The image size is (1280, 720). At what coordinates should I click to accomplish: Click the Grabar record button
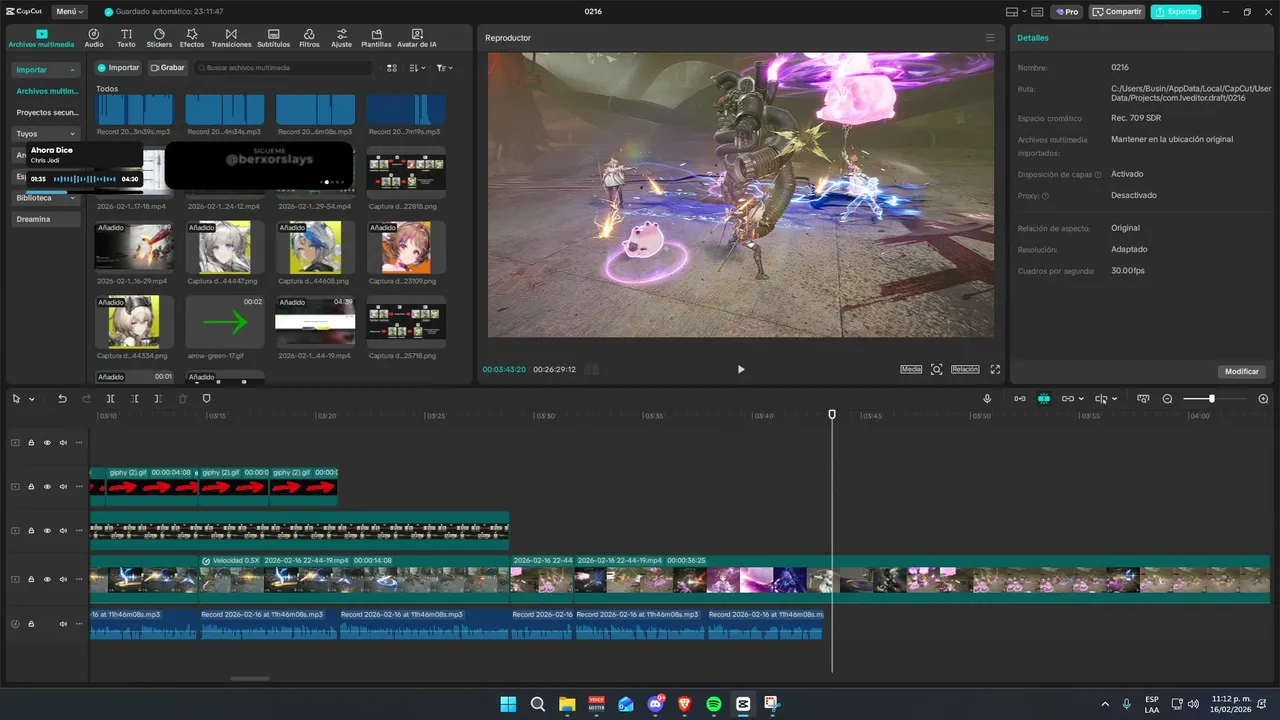click(x=167, y=68)
